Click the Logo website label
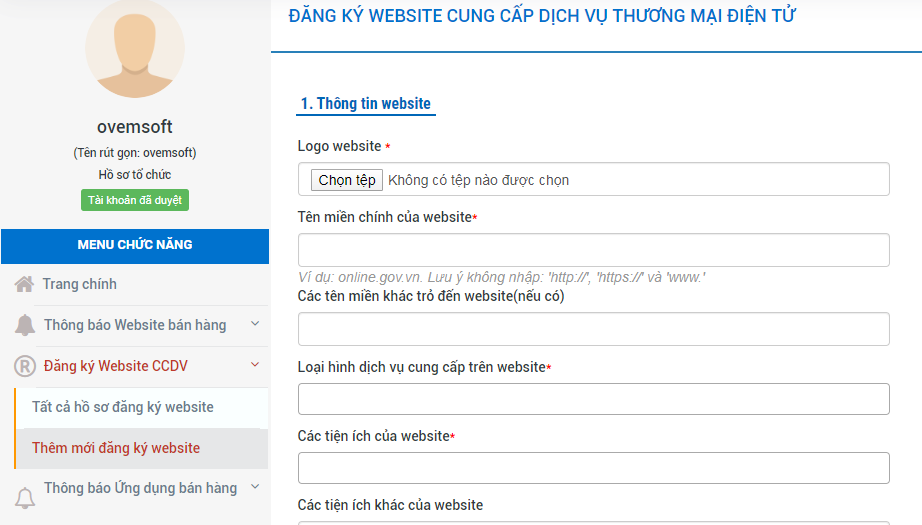 pyautogui.click(x=339, y=146)
